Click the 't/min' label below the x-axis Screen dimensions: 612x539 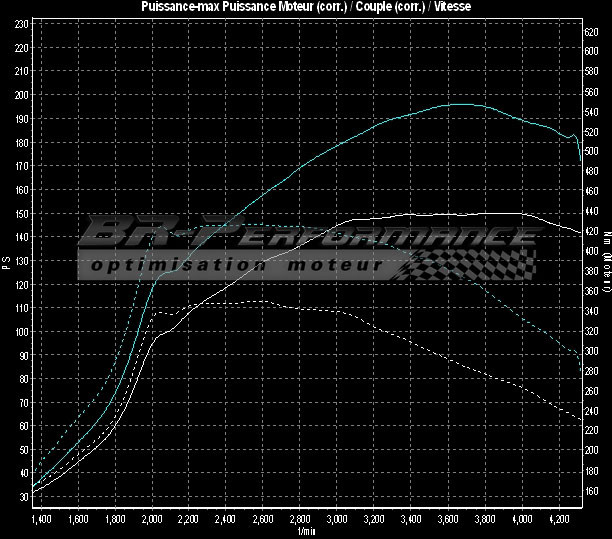click(306, 533)
